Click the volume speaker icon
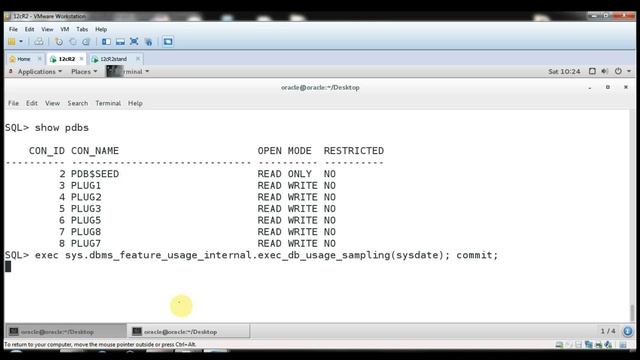The image size is (640, 360). point(604,71)
